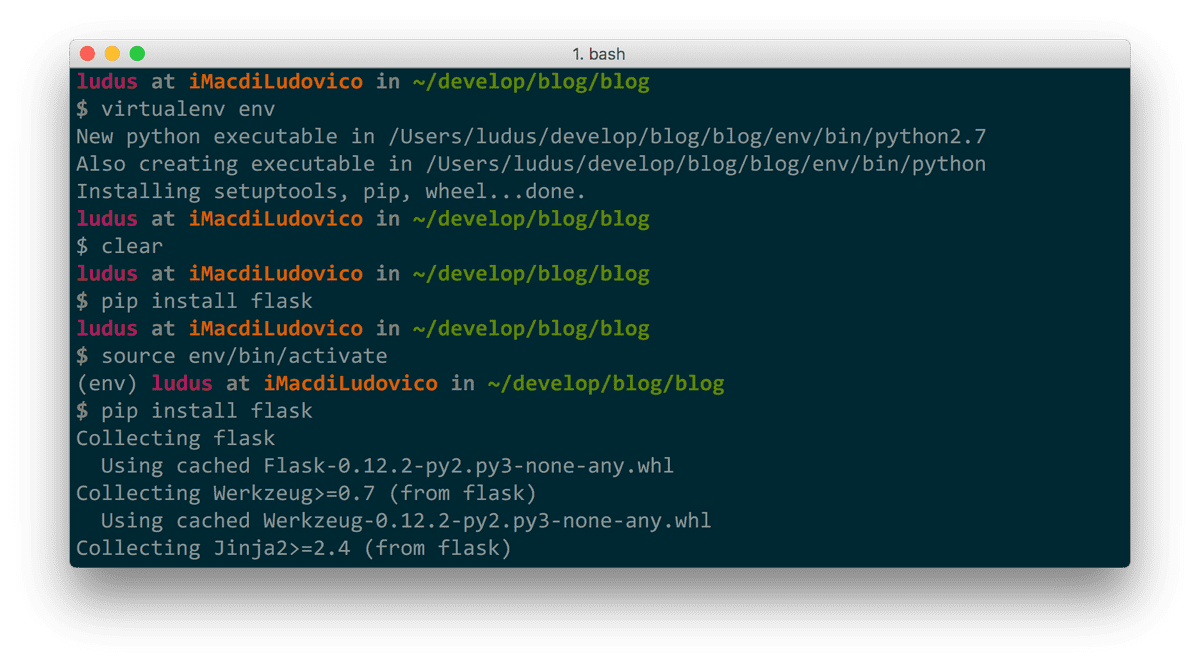Click the "Installing setuptools, pip, wheel...done." line
This screenshot has width=1200, height=667.
(330, 191)
